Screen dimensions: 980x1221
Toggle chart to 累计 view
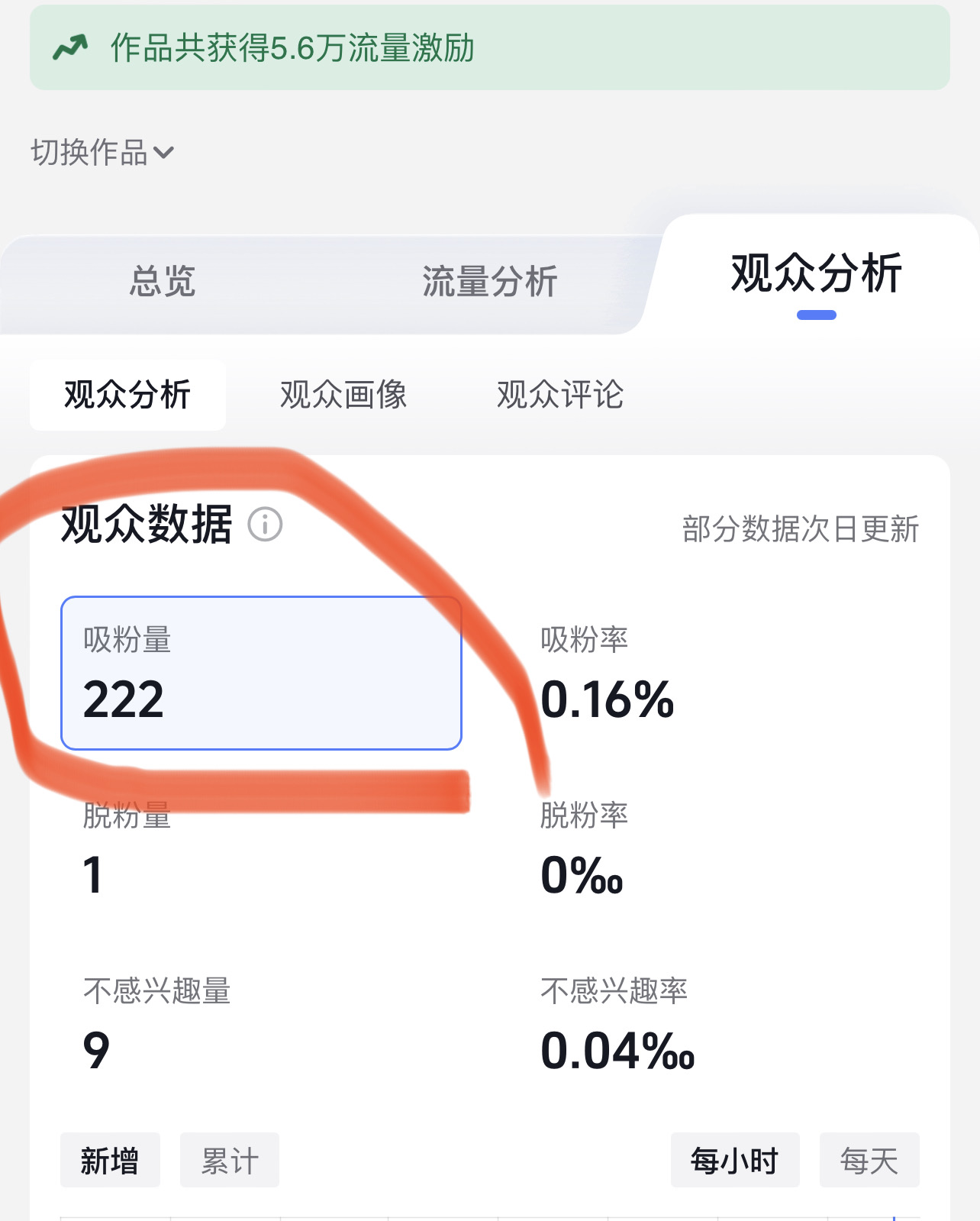pos(230,1161)
